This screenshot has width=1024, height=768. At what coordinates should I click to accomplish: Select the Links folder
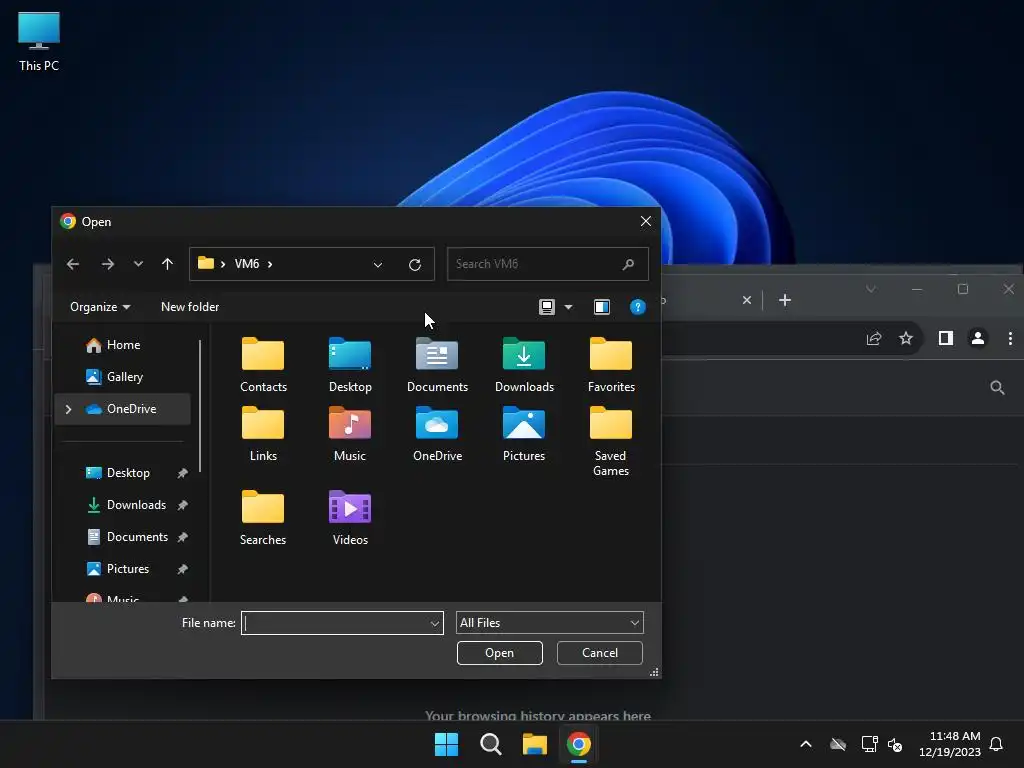[x=263, y=434]
